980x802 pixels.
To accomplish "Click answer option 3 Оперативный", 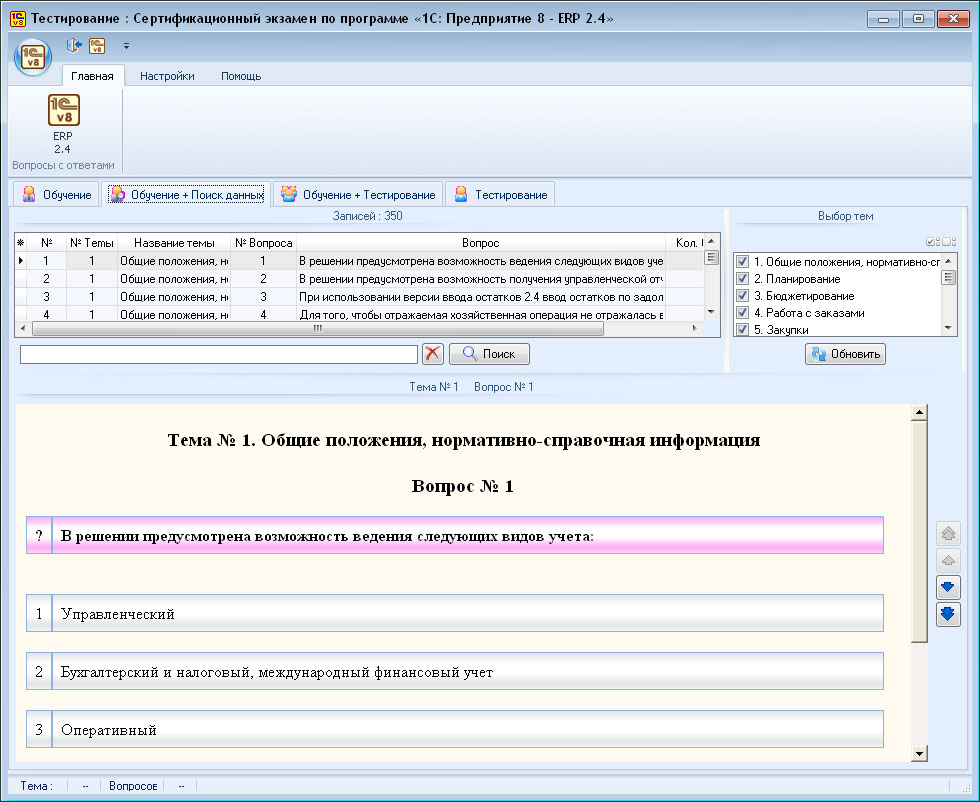I will [455, 729].
